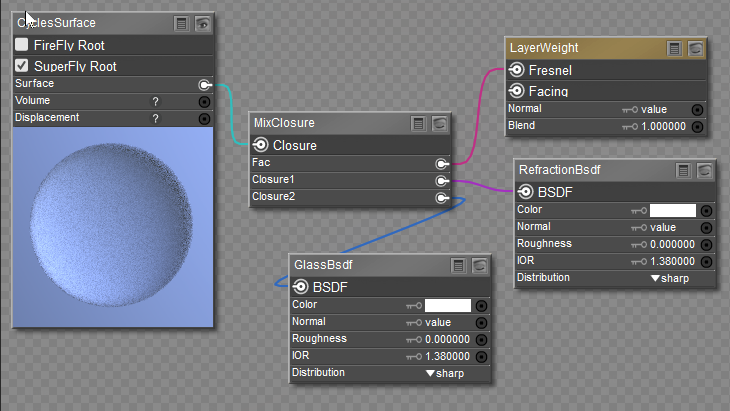
Task: Open the CyclesSurface node menu icon
Action: [x=182, y=23]
